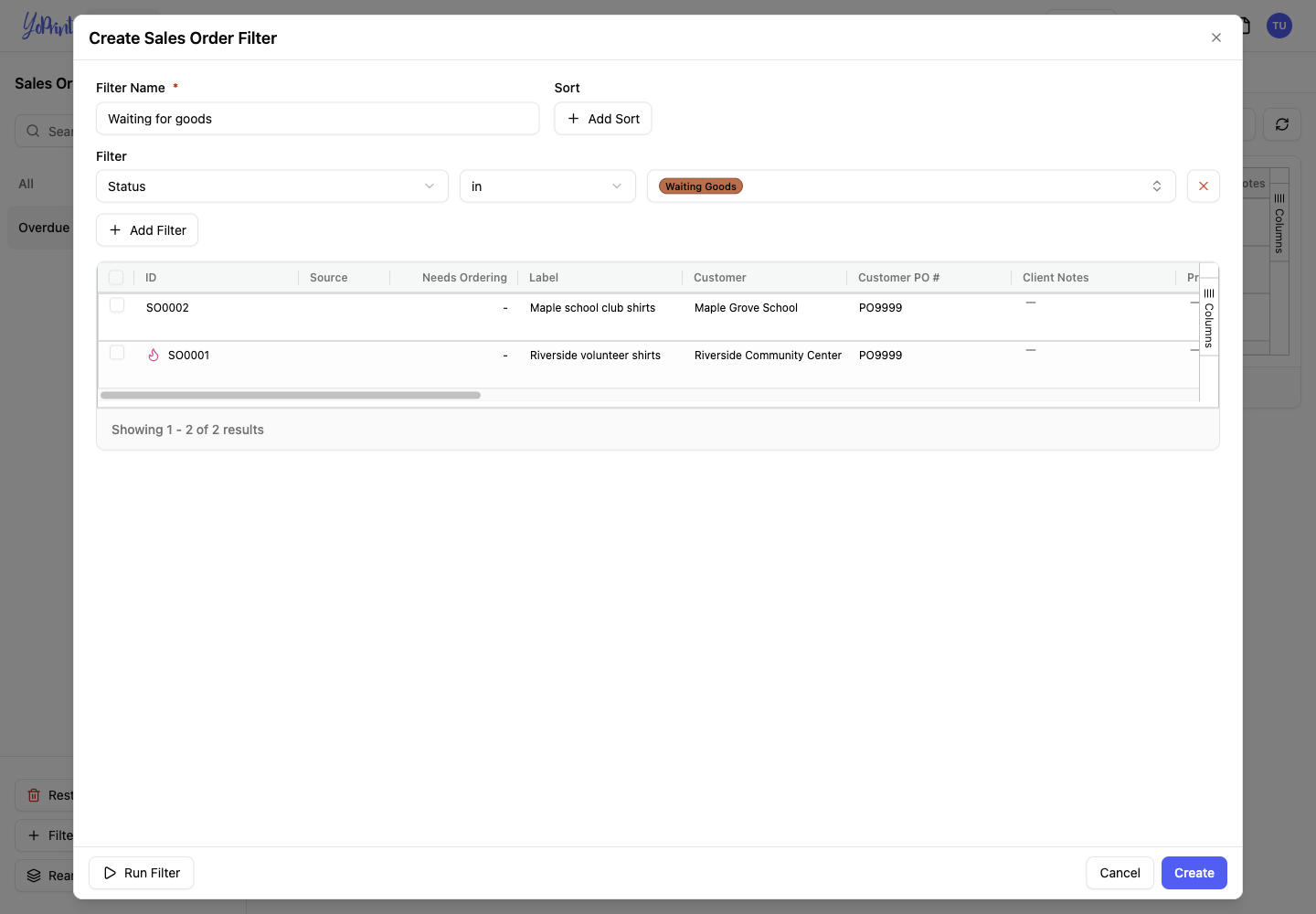Click the Add Filter button
The image size is (1316, 914).
(147, 230)
